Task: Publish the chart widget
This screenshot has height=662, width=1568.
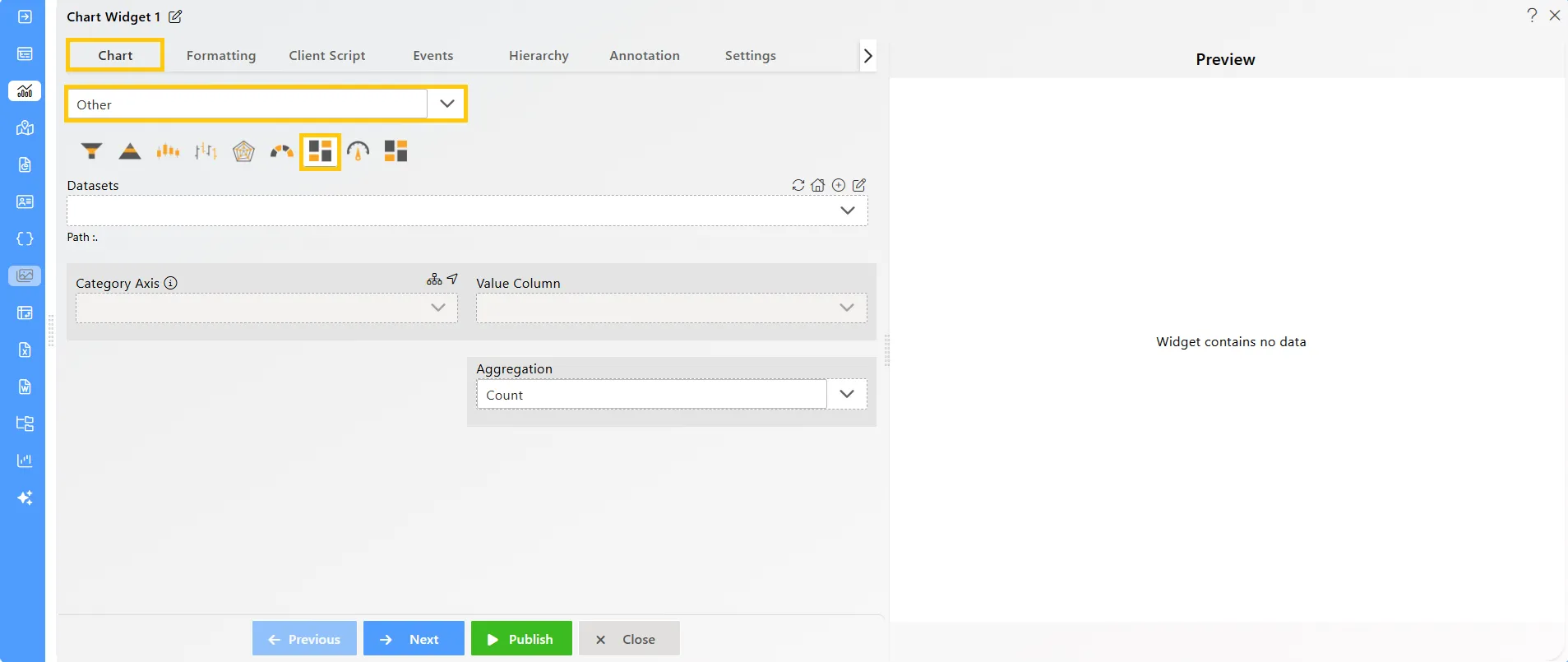Action: coord(521,638)
